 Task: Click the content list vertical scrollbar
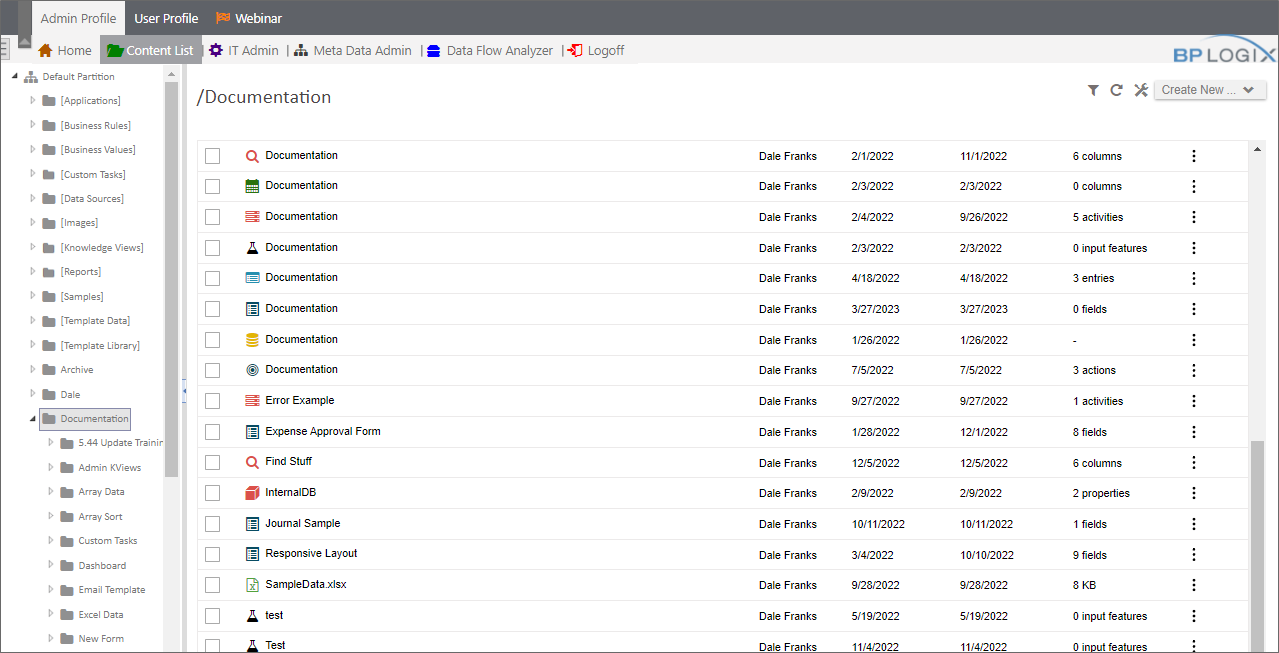pyautogui.click(x=1257, y=540)
